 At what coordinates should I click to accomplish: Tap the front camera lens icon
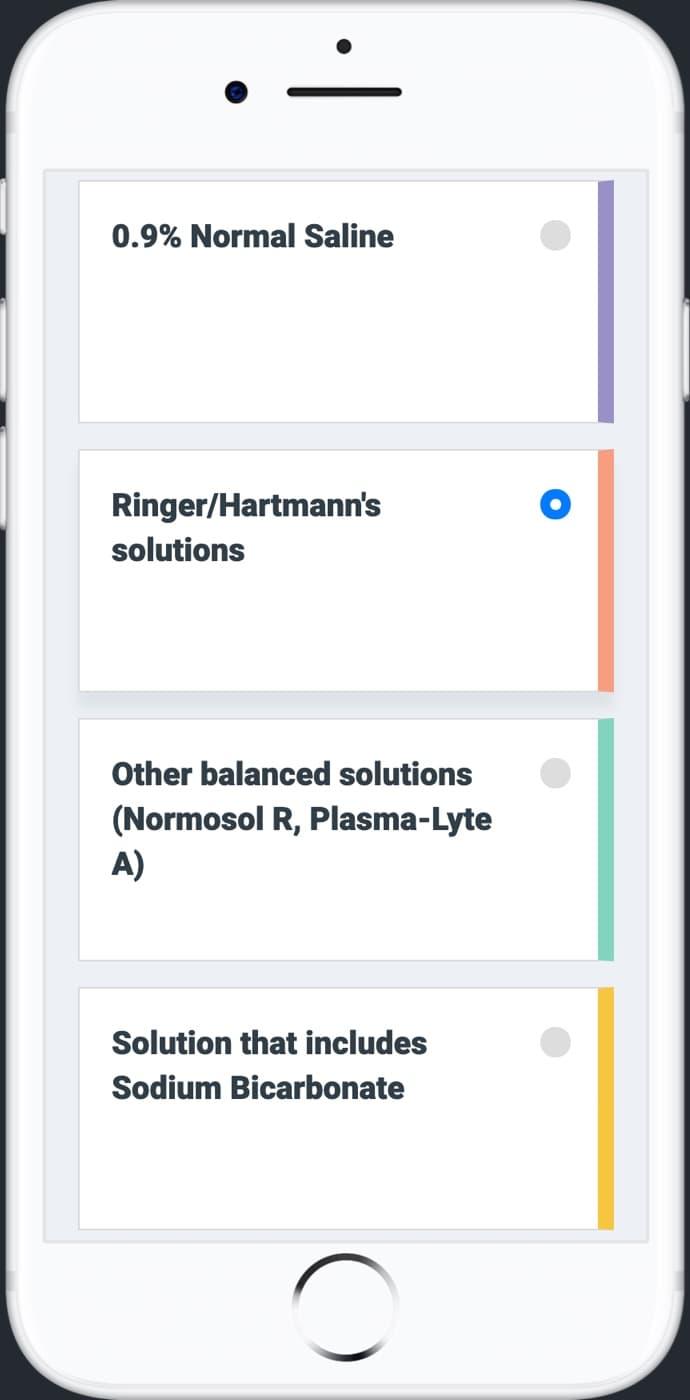coord(236,92)
